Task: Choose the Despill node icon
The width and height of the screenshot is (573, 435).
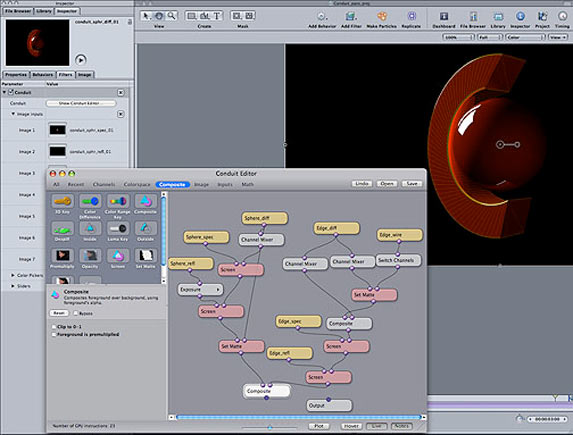Action: coord(62,229)
